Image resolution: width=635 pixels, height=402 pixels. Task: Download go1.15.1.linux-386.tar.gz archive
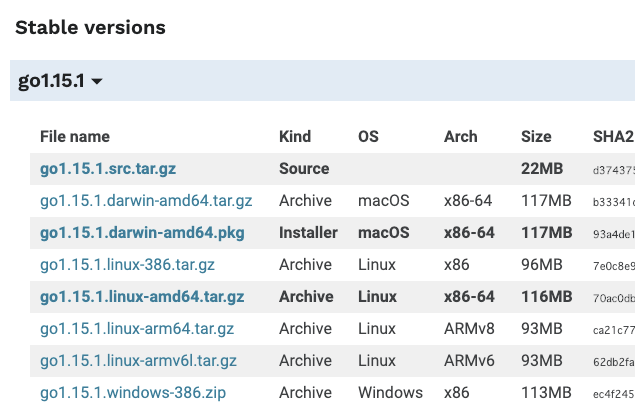pos(127,265)
